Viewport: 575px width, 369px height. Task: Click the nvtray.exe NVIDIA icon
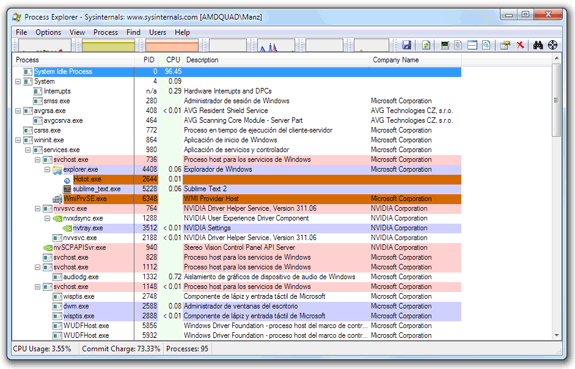click(x=67, y=229)
